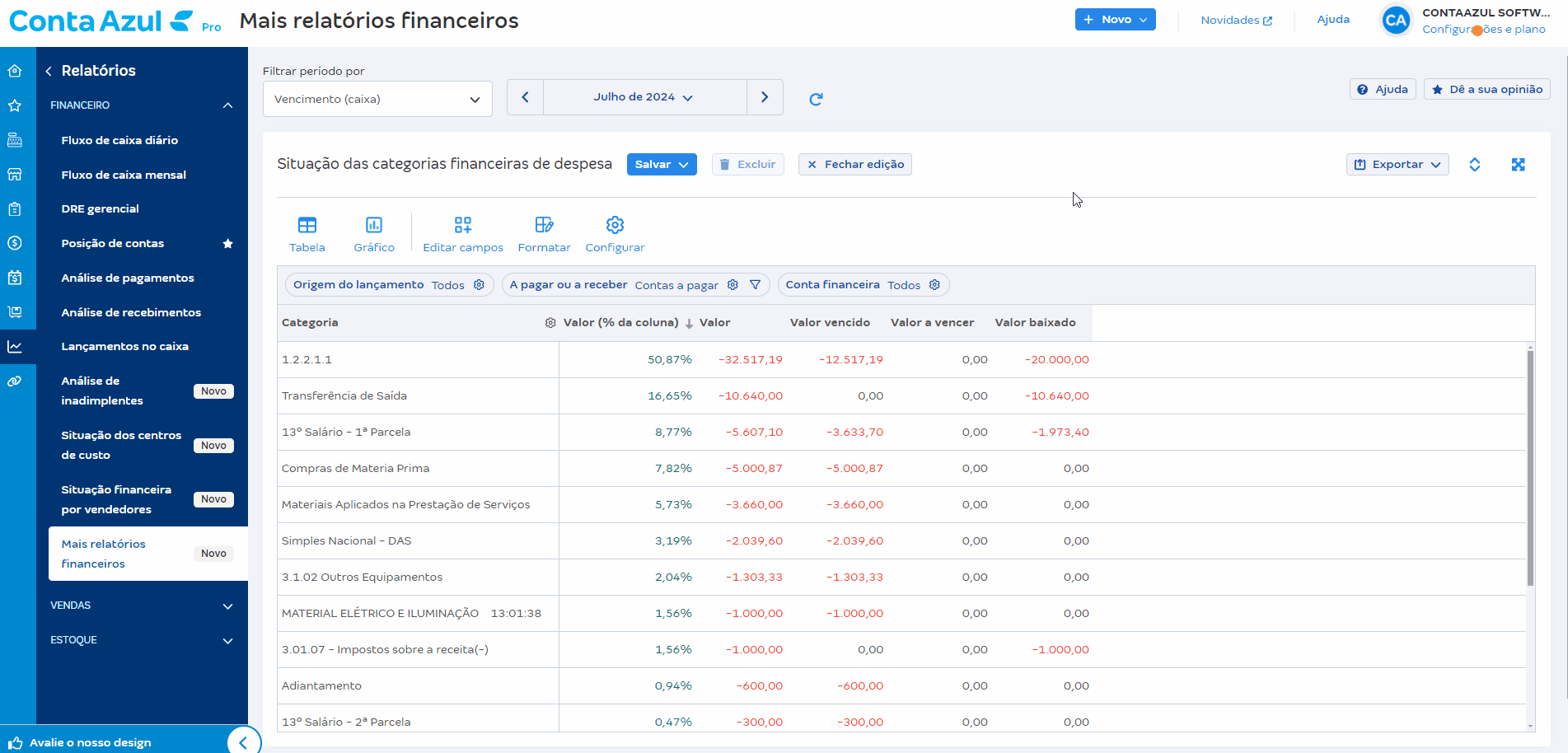Open the Novidades link
Image resolution: width=1568 pixels, height=753 pixels.
click(1236, 21)
